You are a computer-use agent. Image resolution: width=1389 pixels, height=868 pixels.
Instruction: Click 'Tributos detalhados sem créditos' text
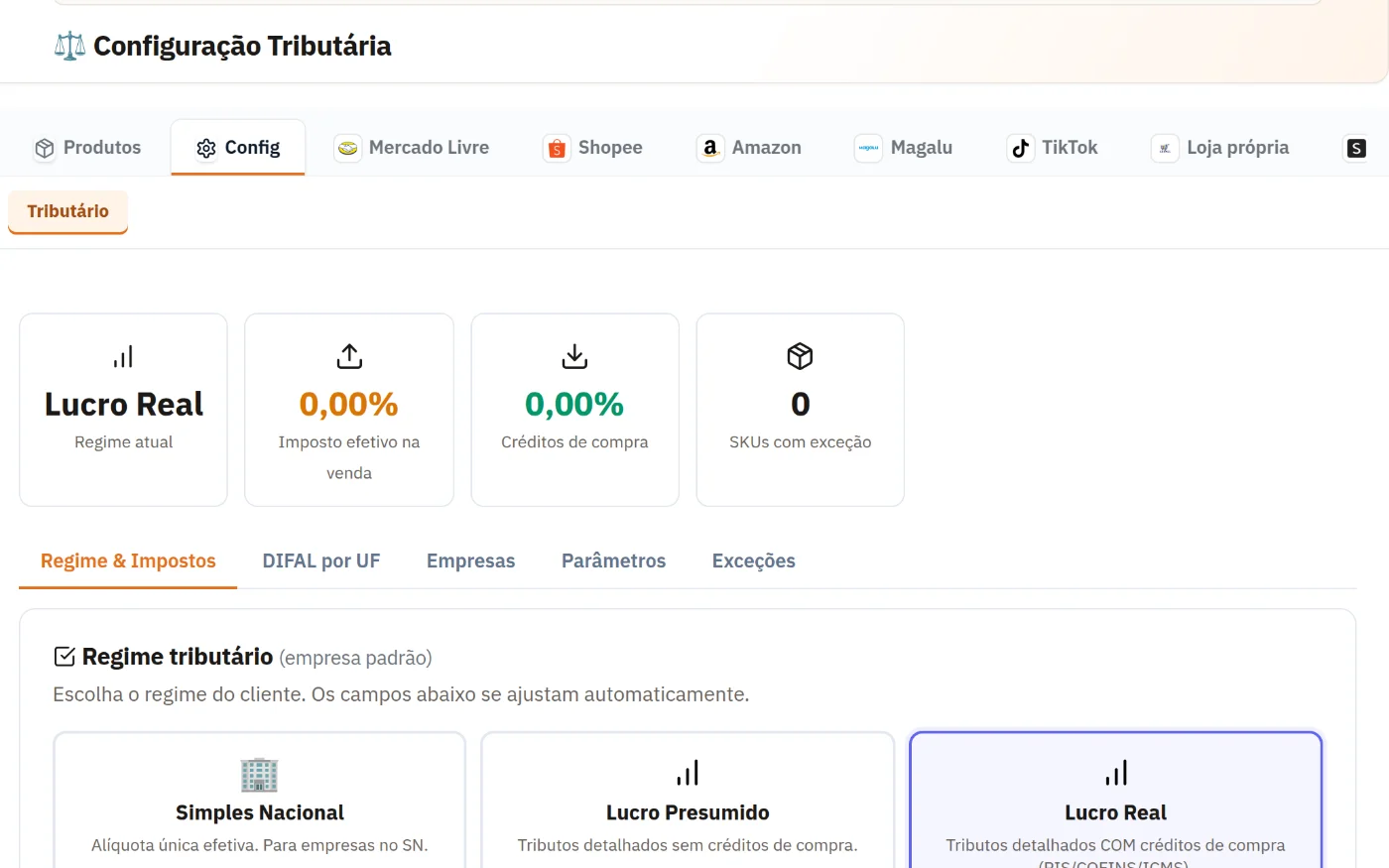(x=688, y=845)
